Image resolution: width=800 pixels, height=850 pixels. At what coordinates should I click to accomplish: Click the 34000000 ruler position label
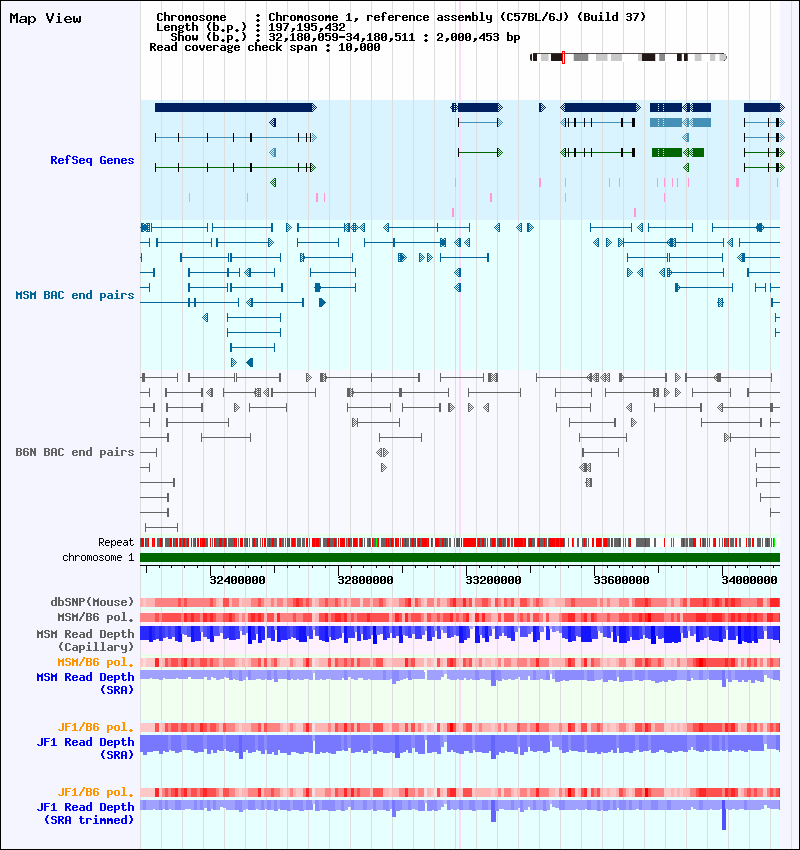click(x=749, y=580)
